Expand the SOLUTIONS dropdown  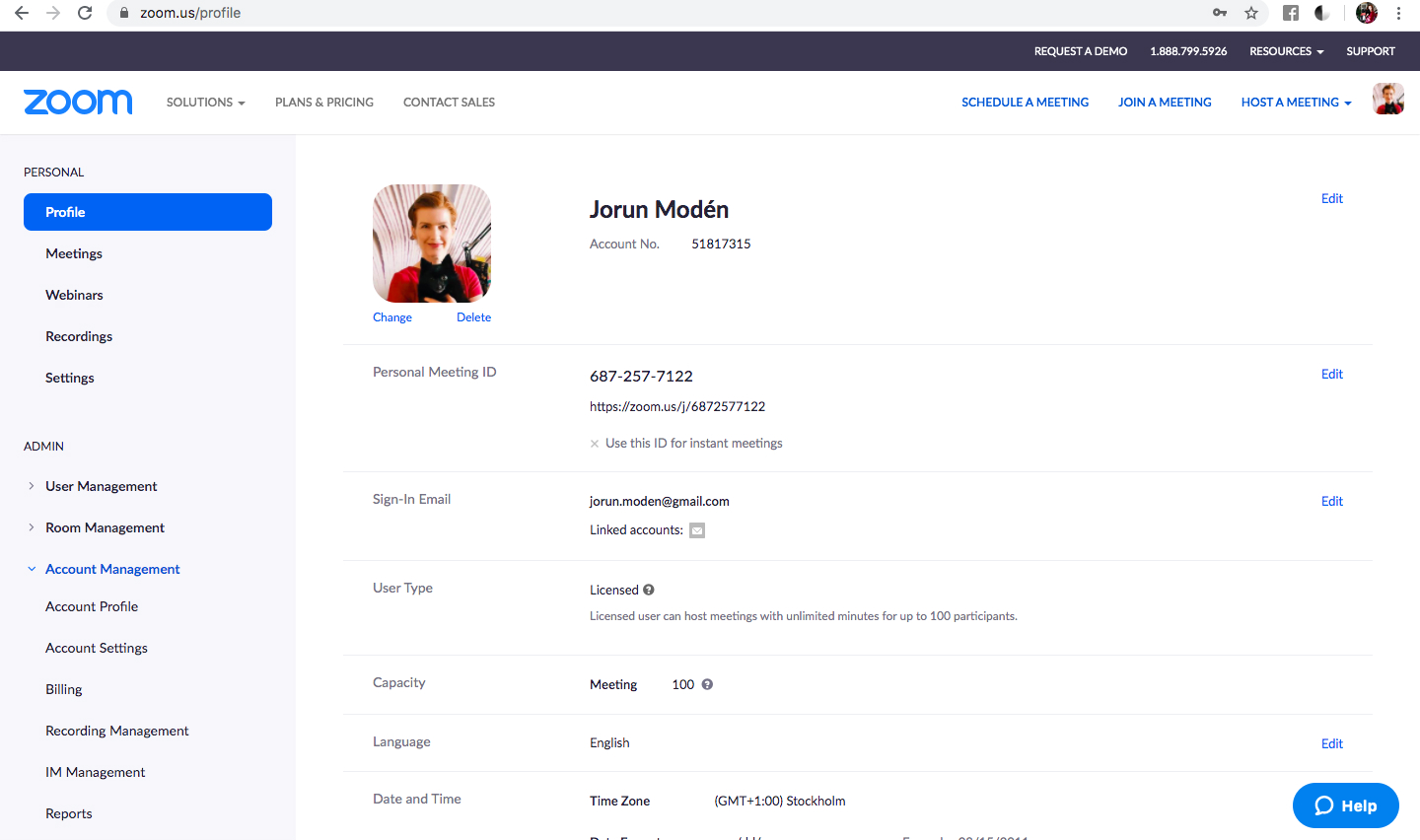click(x=205, y=103)
